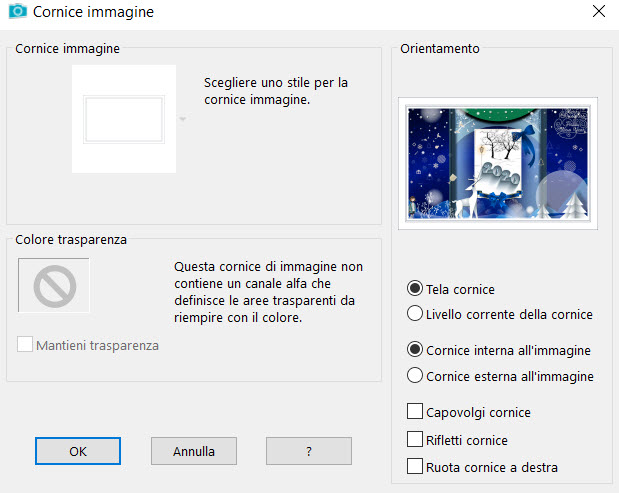Close the Cornice immagine dialog
This screenshot has height=493, width=619.
(x=599, y=11)
